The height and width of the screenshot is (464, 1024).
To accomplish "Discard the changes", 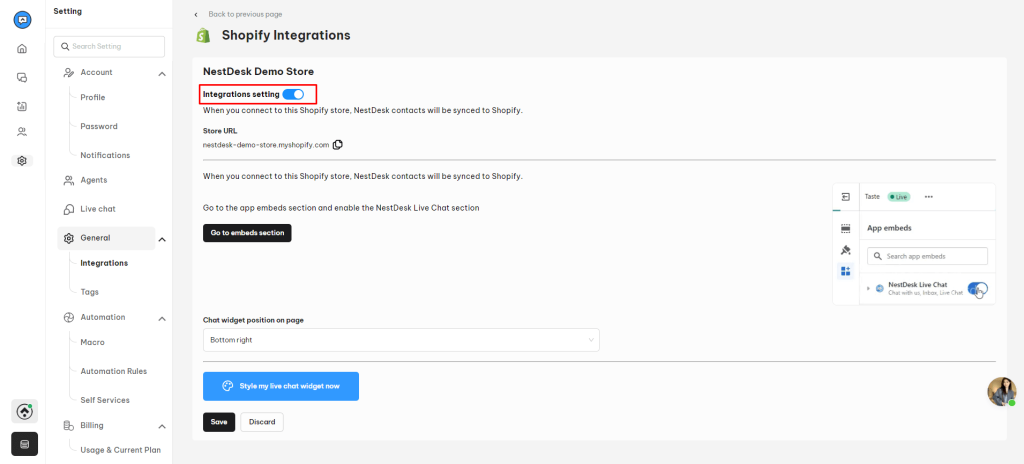I will [262, 422].
